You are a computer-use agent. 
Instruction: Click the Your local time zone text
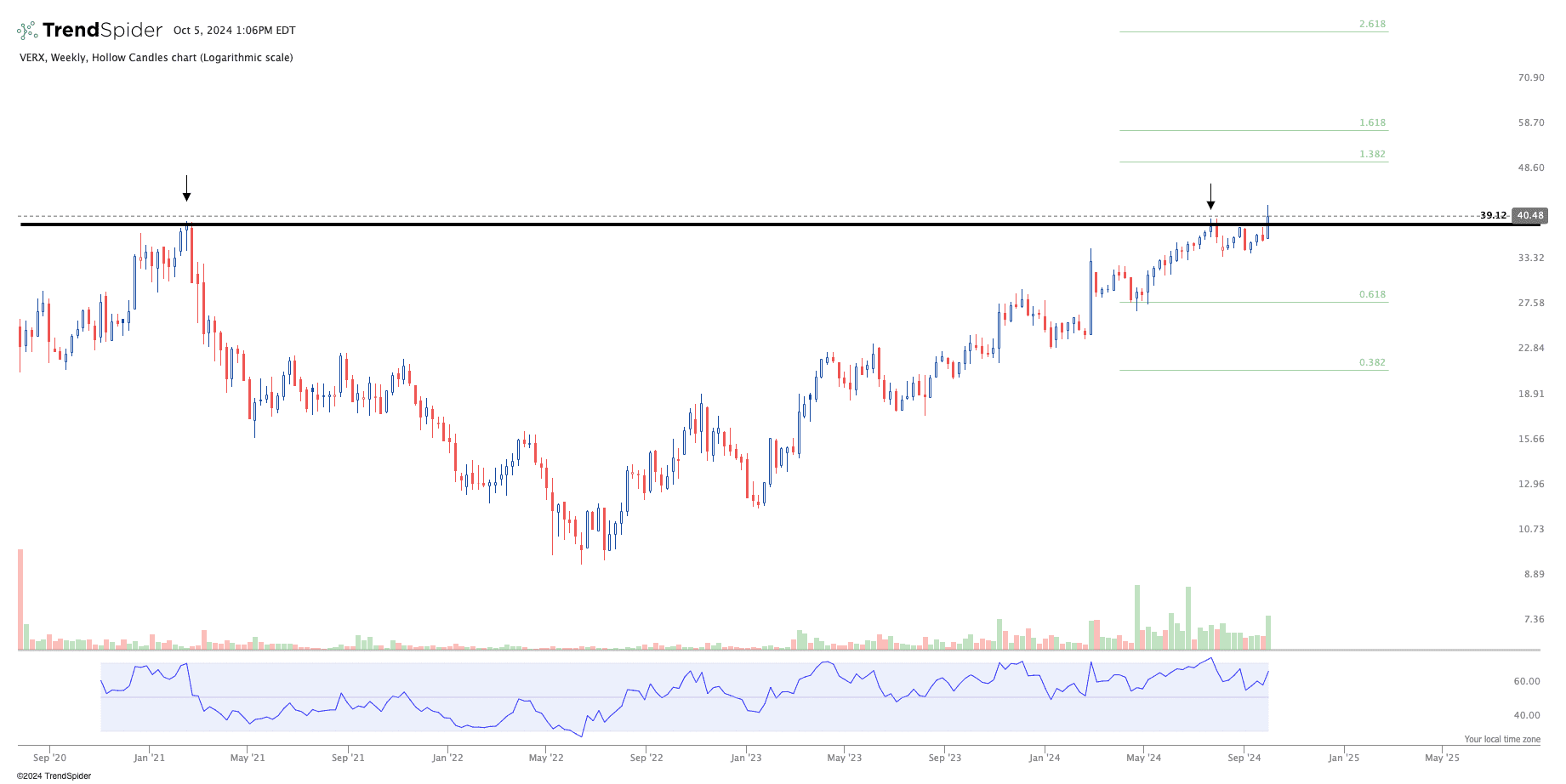[1501, 740]
